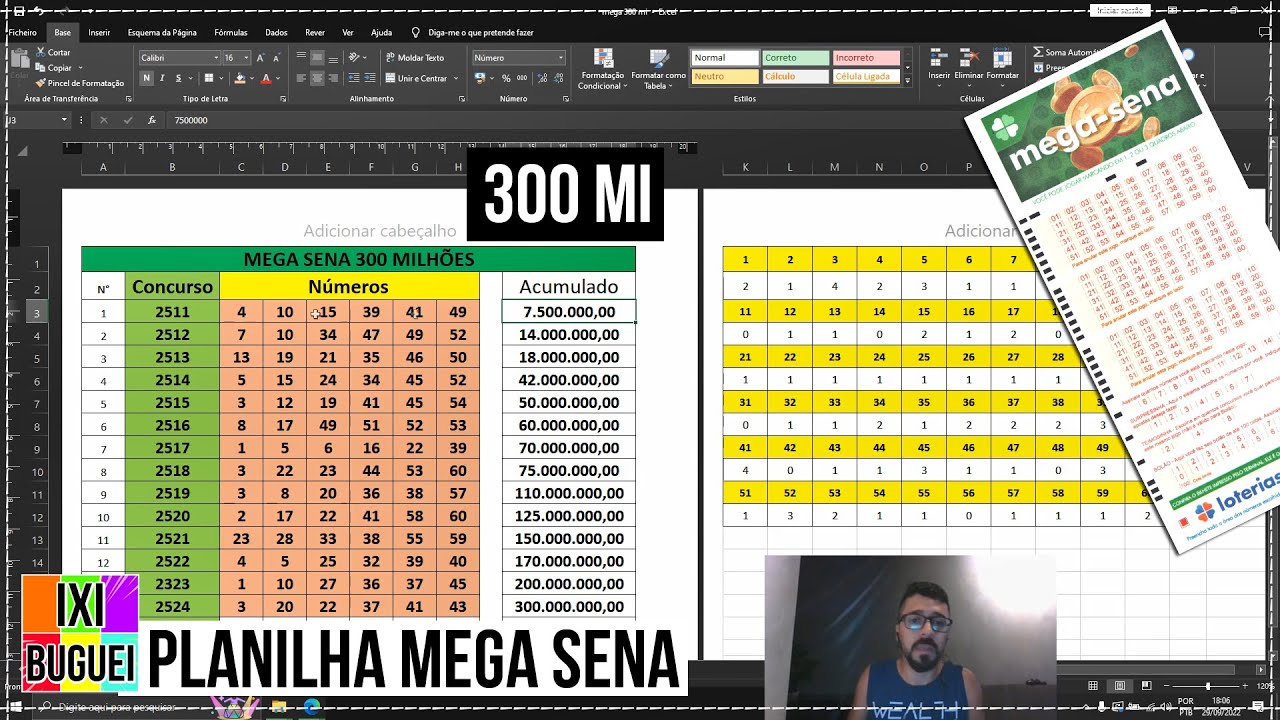
Task: Align text right icon
Action: coord(334,78)
